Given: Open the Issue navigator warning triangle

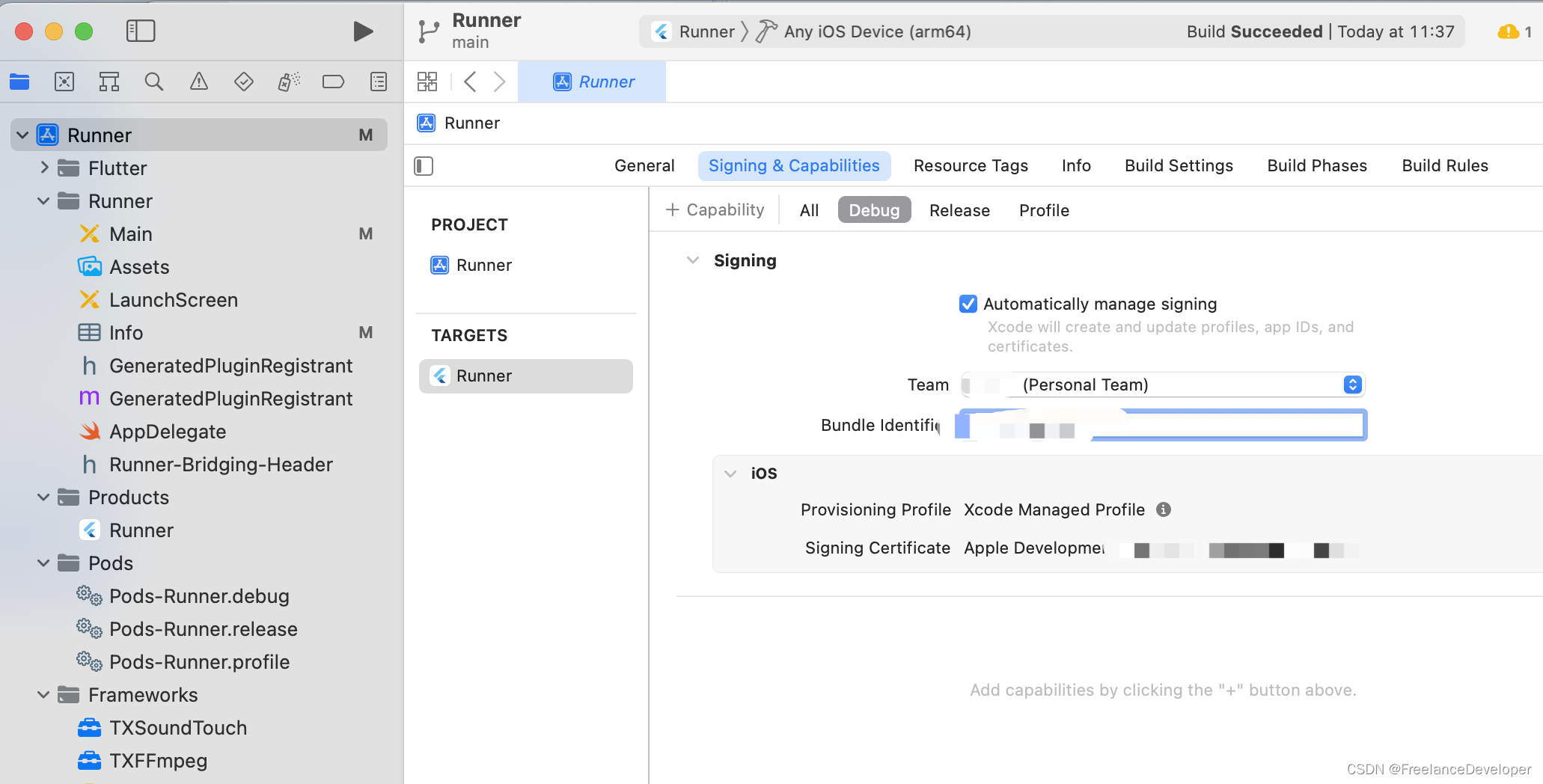Looking at the screenshot, I should (x=199, y=82).
